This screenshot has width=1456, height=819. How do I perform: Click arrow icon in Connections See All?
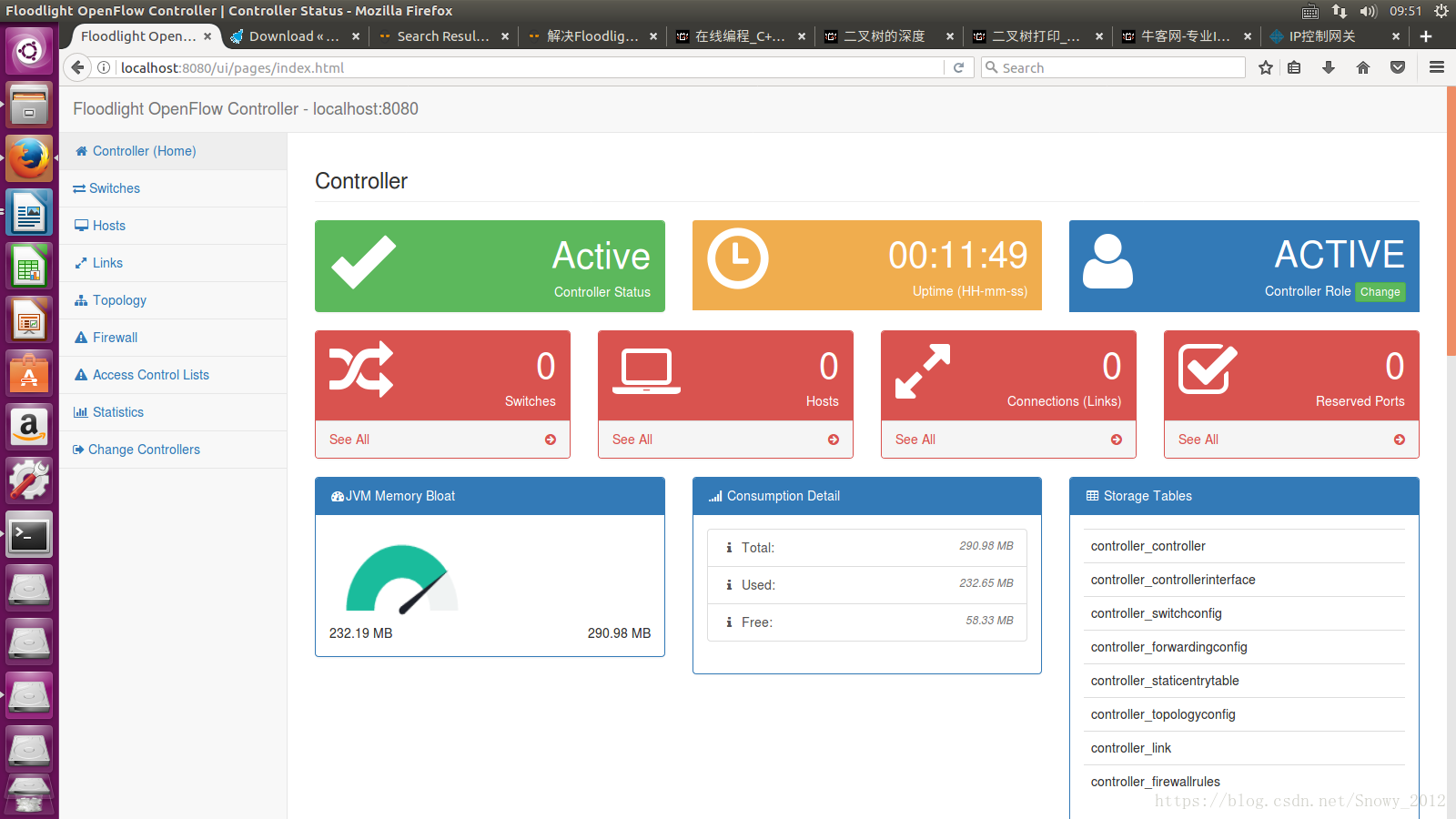(x=1117, y=440)
